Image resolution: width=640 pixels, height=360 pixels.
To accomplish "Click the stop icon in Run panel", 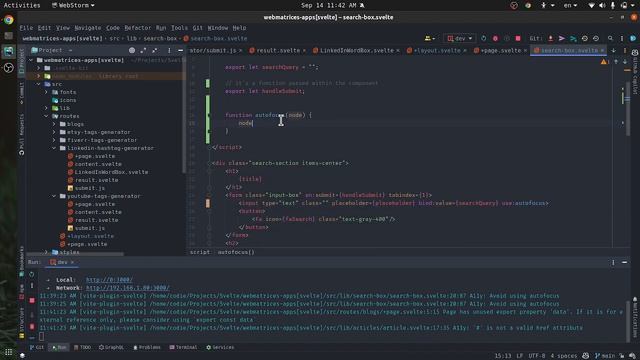I will [x=32, y=300].
